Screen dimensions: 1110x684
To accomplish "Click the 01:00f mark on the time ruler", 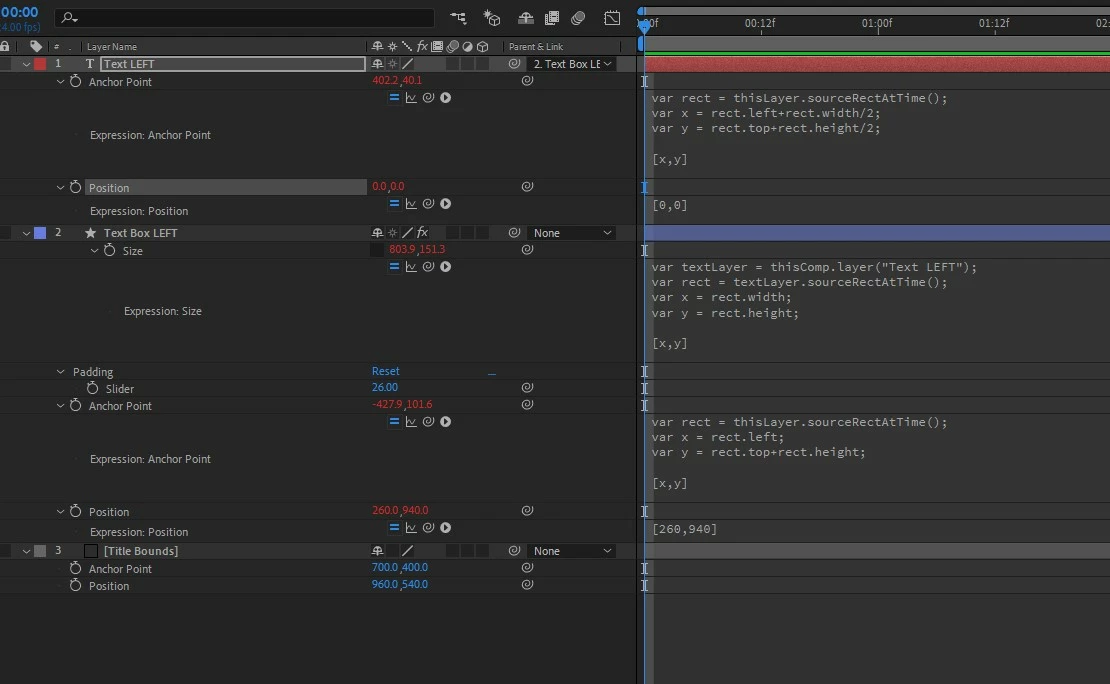I will click(876, 23).
